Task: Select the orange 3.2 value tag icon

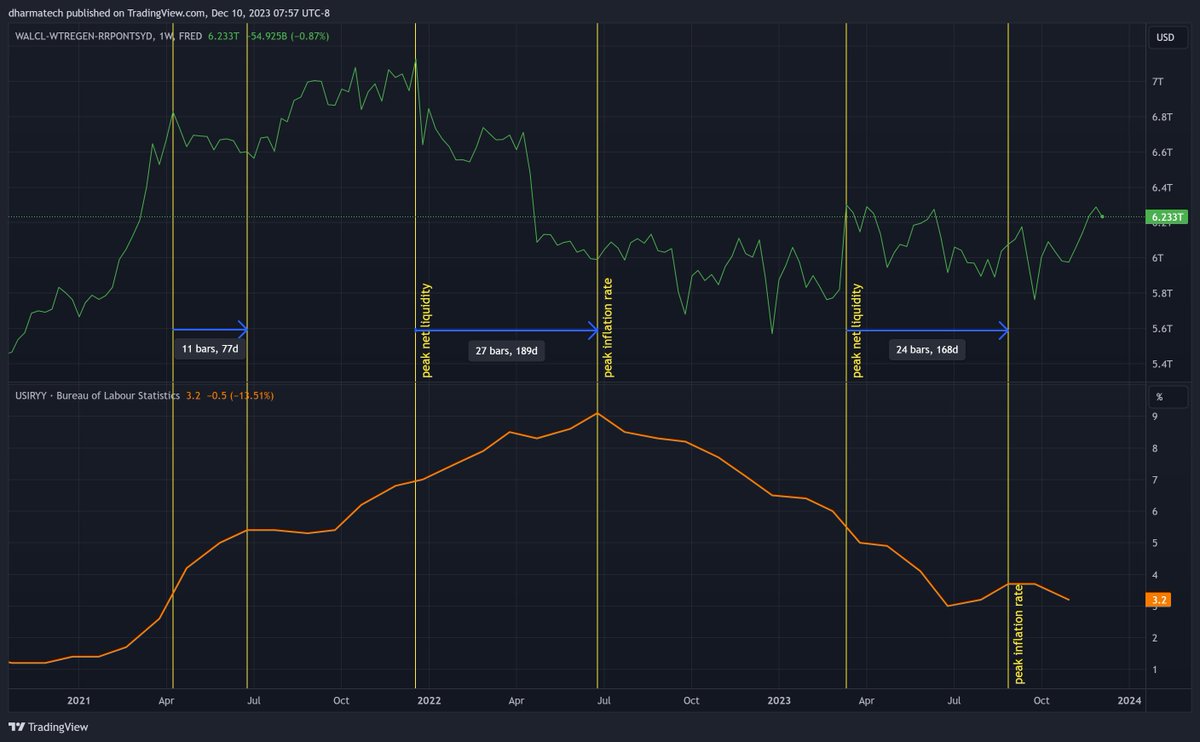Action: click(1159, 599)
